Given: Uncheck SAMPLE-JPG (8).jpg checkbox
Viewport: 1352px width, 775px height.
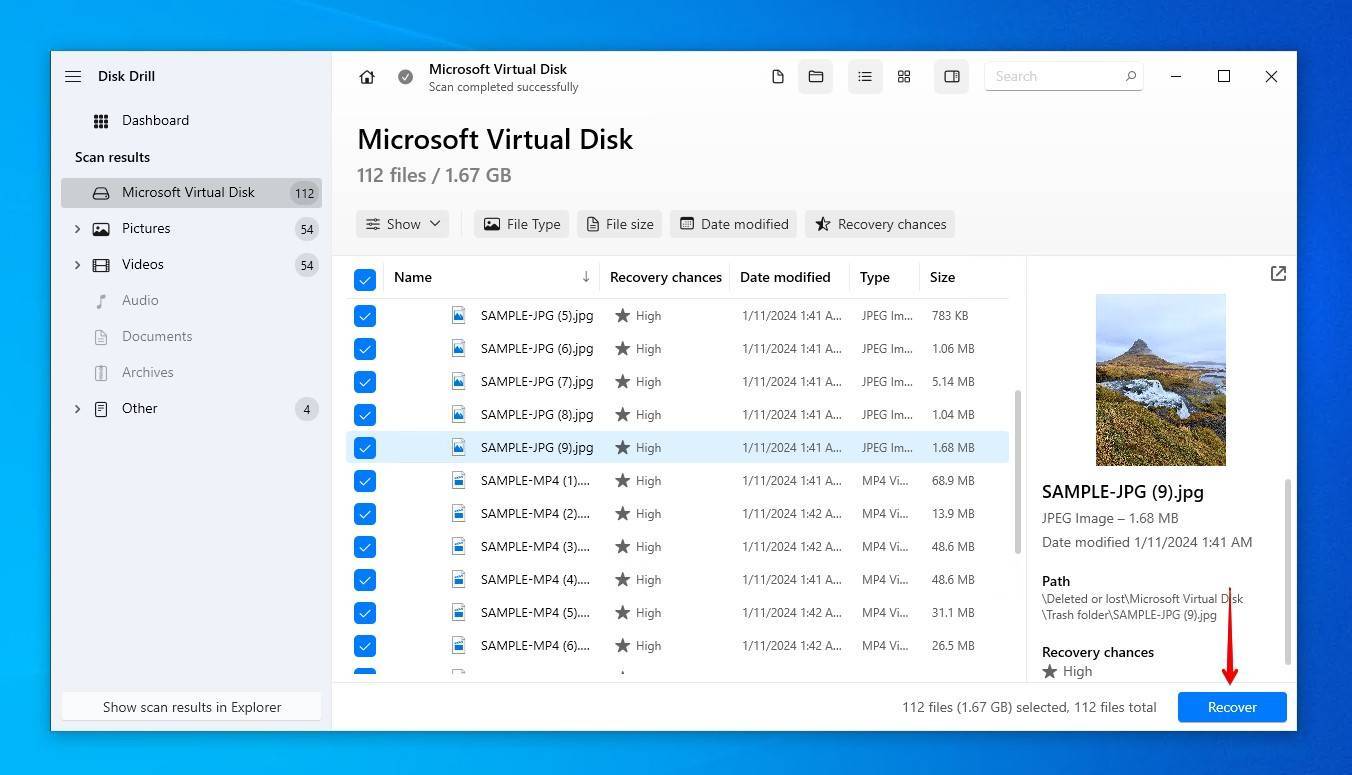Looking at the screenshot, I should 365,415.
